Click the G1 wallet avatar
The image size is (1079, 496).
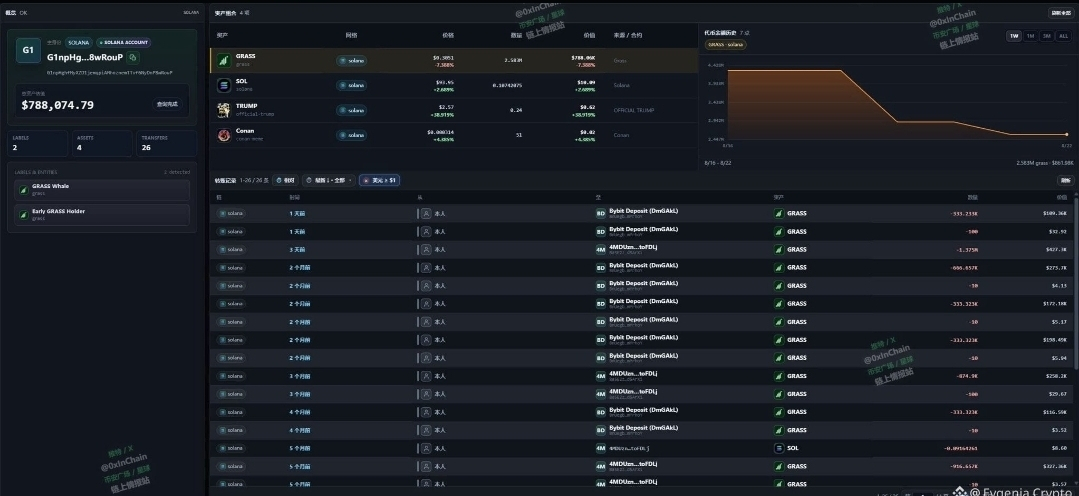[28, 50]
